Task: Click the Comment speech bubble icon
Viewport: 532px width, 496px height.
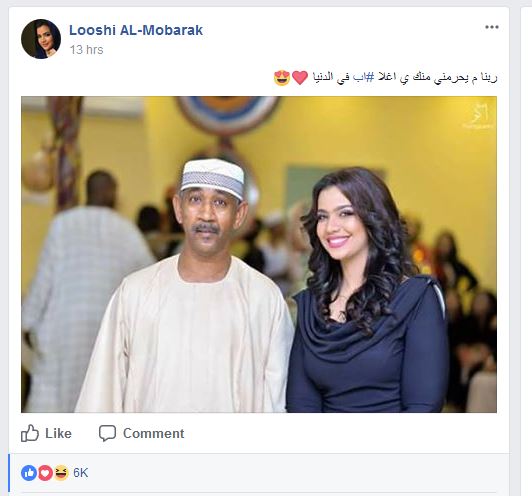Action: 107,433
